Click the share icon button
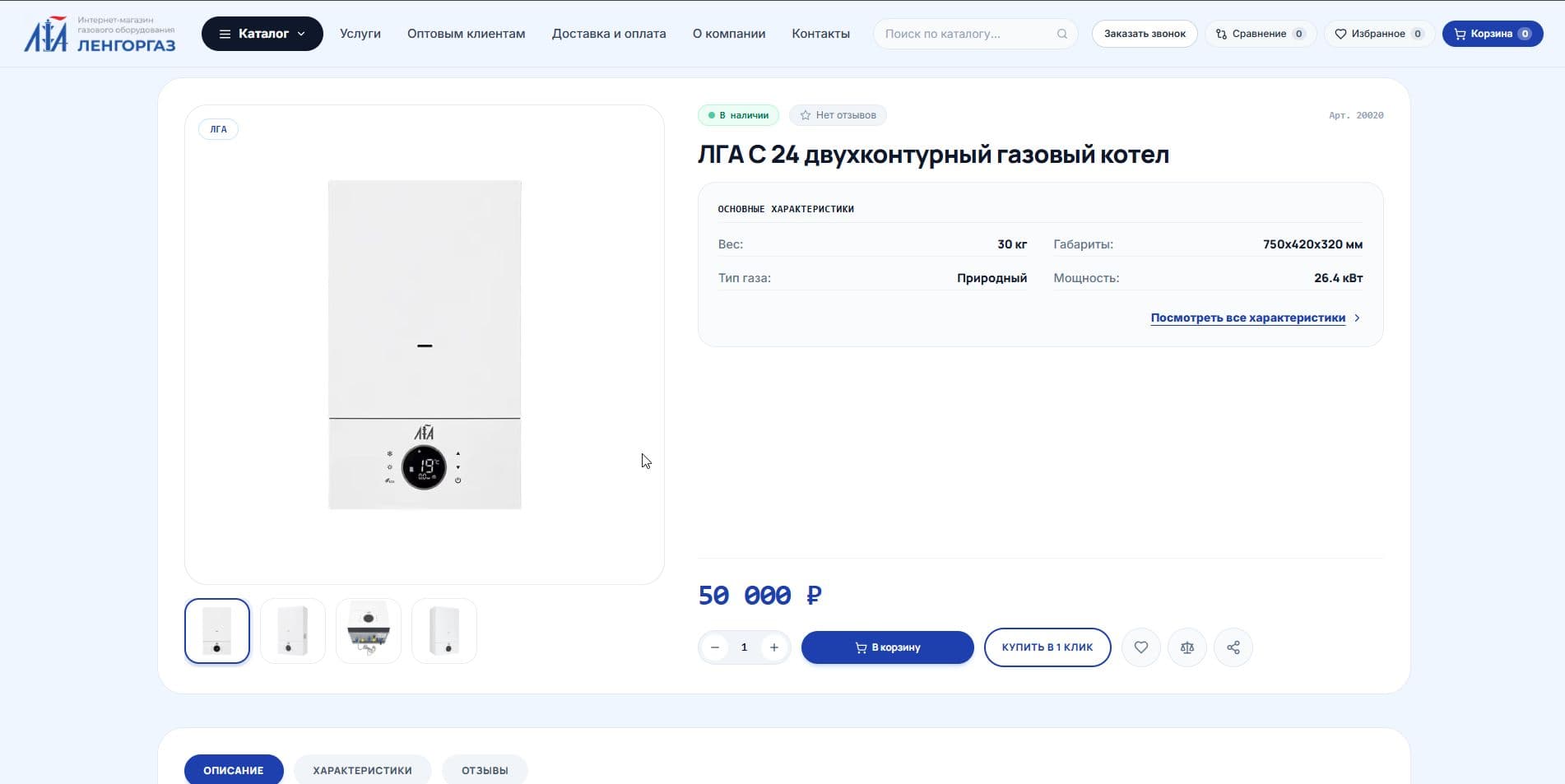Screen dimensions: 1565x784 point(1233,647)
